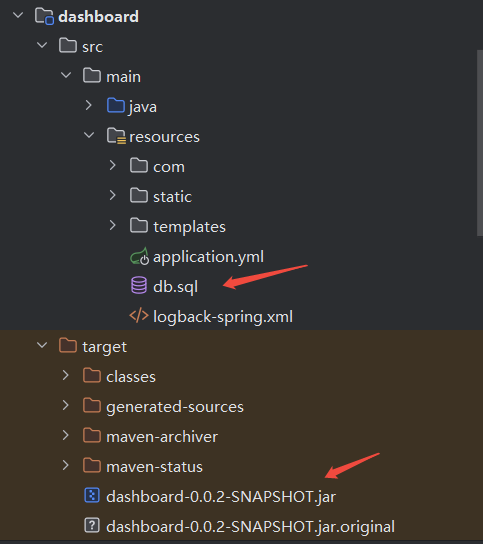
Task: Click the target folder icon
Action: click(x=68, y=346)
